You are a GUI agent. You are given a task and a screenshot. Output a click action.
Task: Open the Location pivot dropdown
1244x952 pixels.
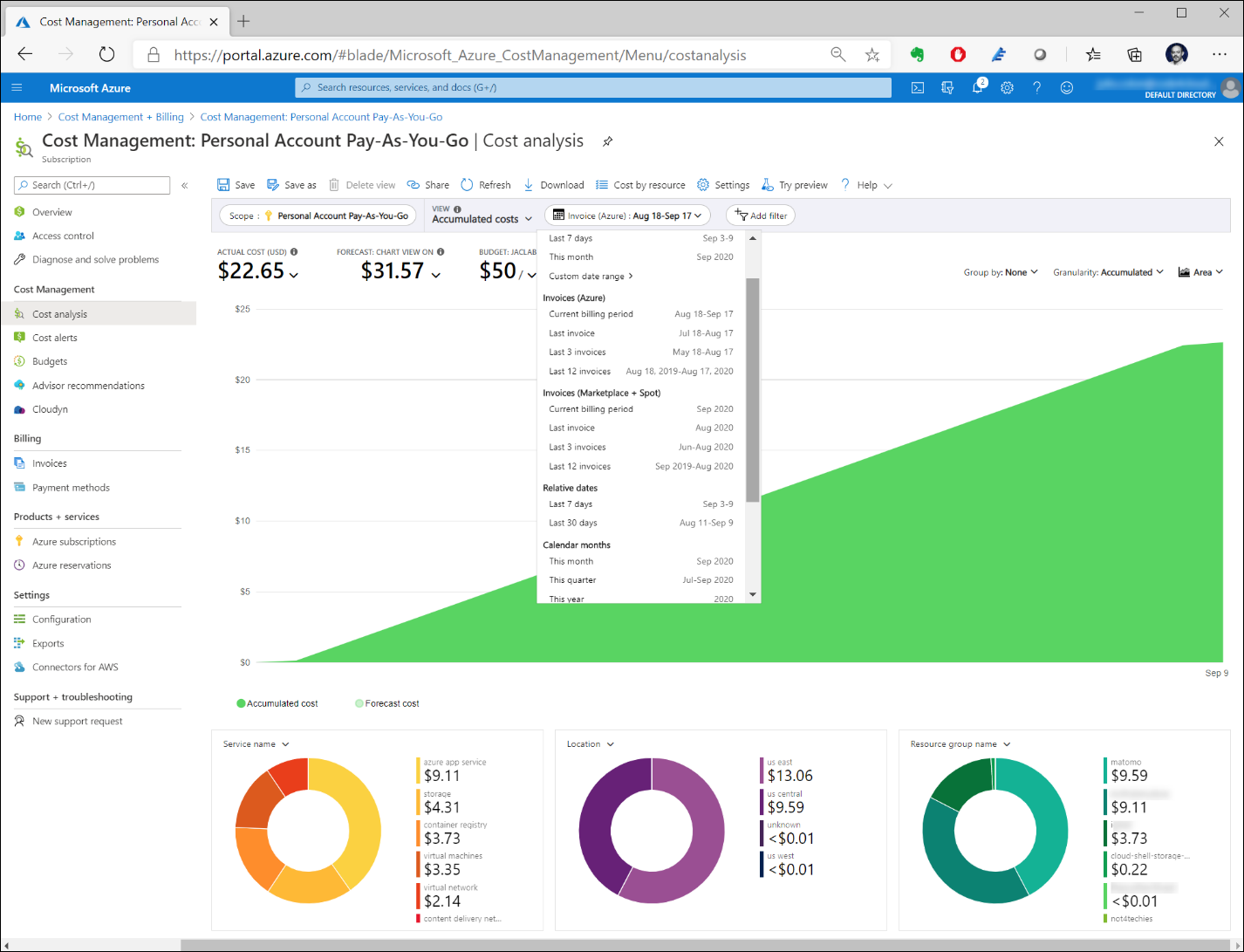[x=590, y=744]
